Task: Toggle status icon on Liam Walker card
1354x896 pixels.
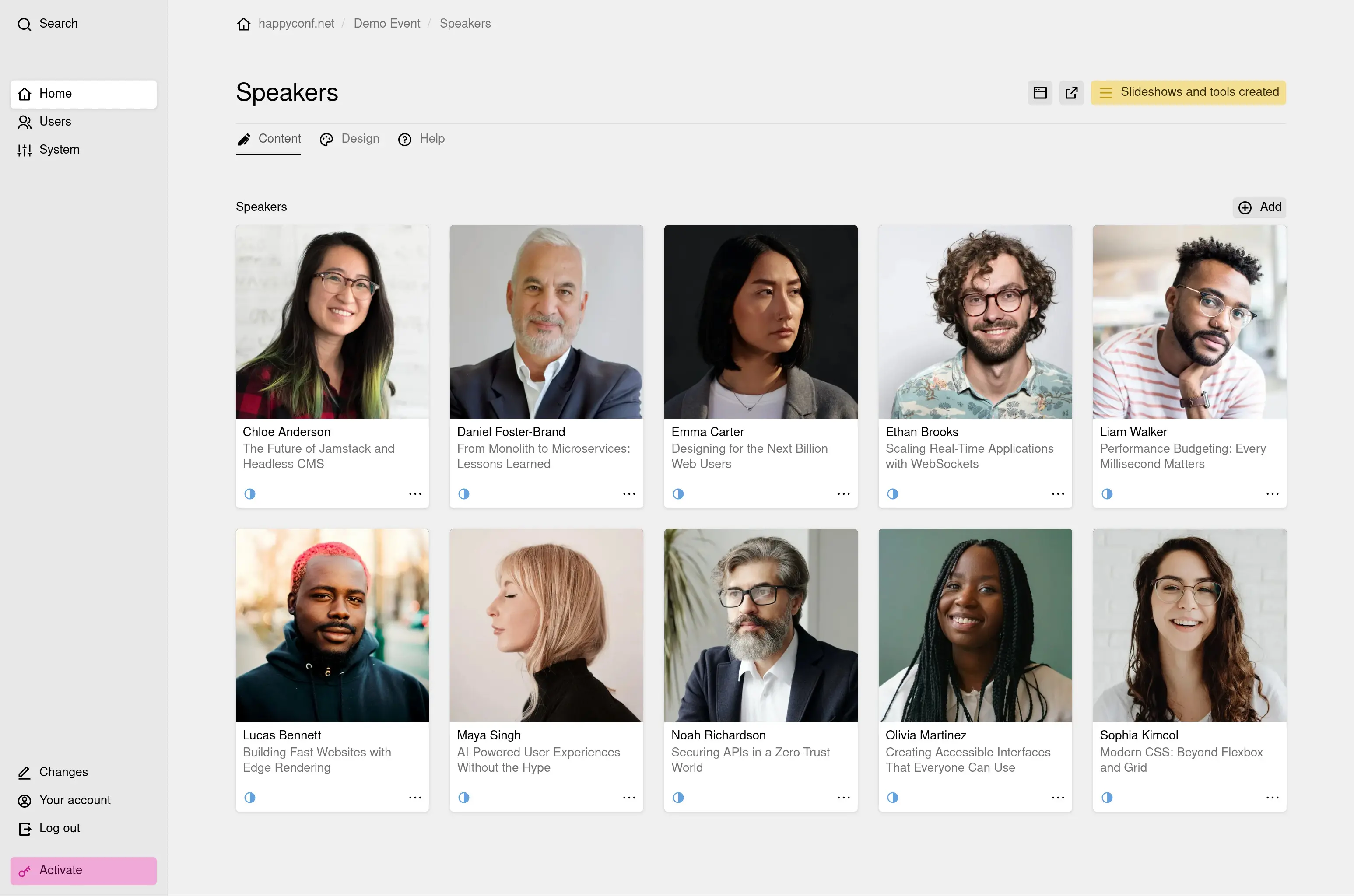Action: coord(1106,493)
